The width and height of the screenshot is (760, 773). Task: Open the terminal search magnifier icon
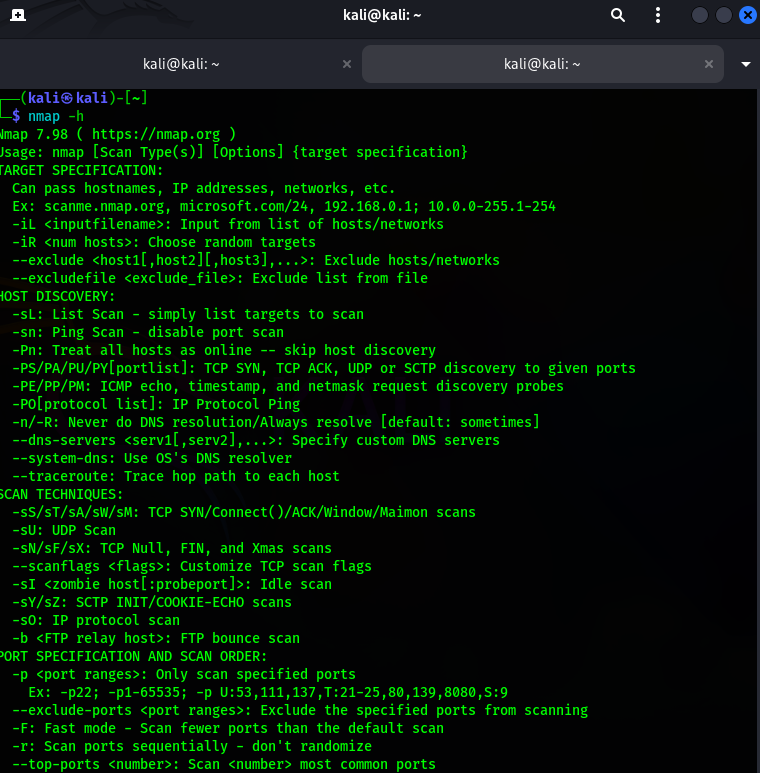(618, 16)
